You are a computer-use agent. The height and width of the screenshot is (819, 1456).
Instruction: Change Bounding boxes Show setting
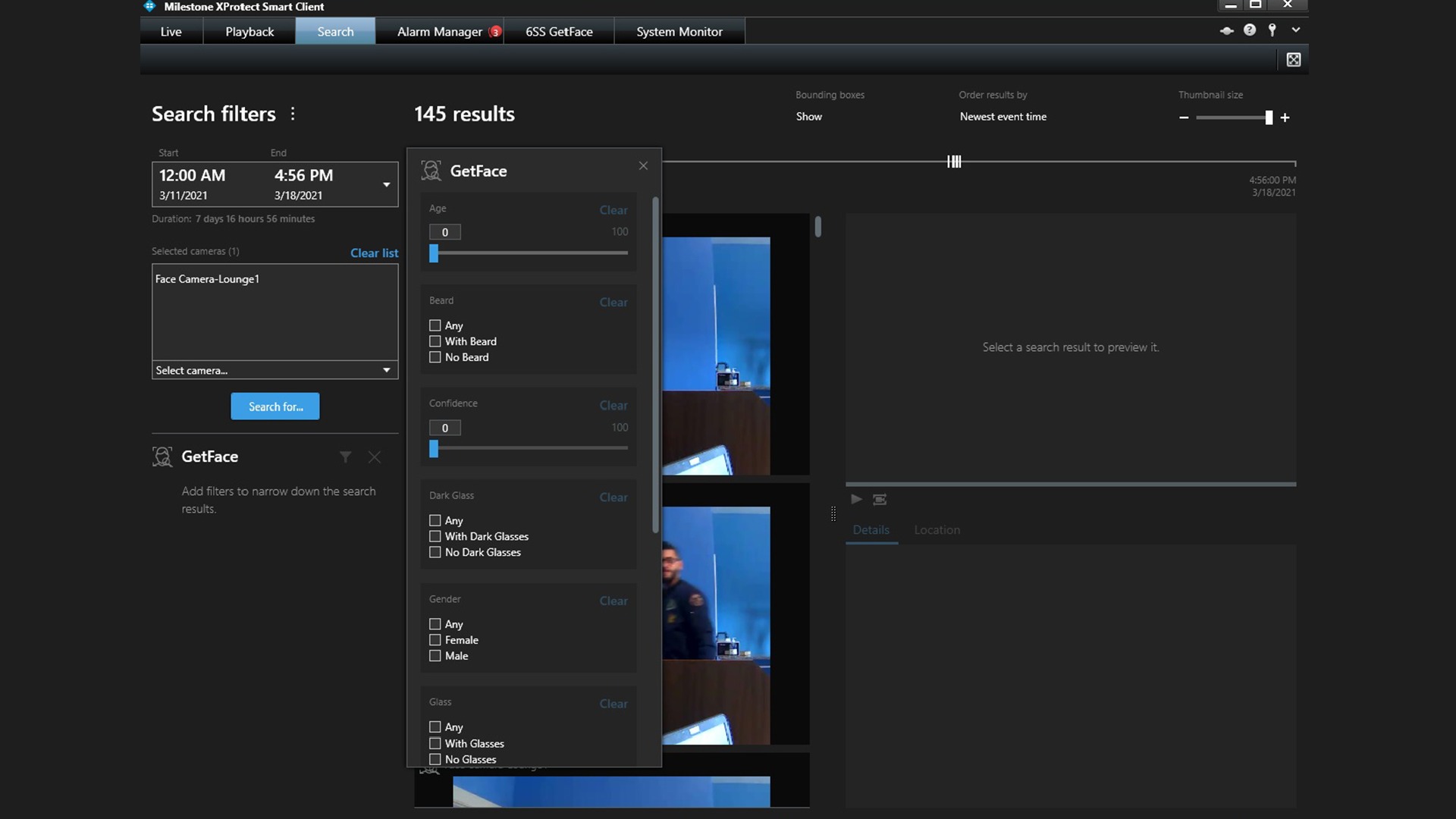pyautogui.click(x=808, y=117)
